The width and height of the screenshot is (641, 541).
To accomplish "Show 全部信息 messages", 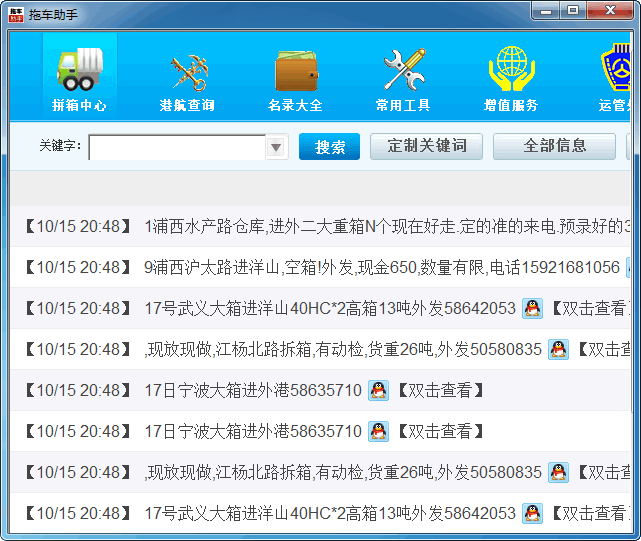I will pos(554,146).
